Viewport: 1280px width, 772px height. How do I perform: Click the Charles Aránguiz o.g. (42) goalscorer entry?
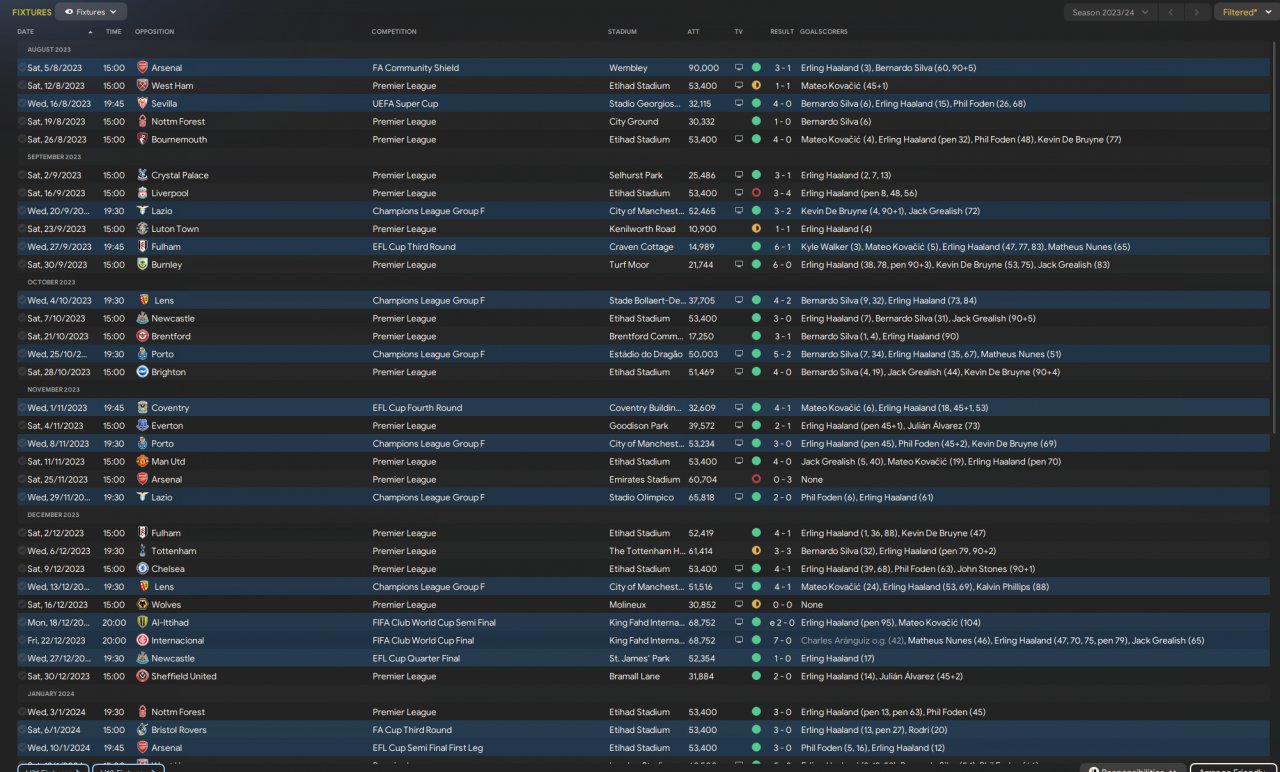[850, 641]
